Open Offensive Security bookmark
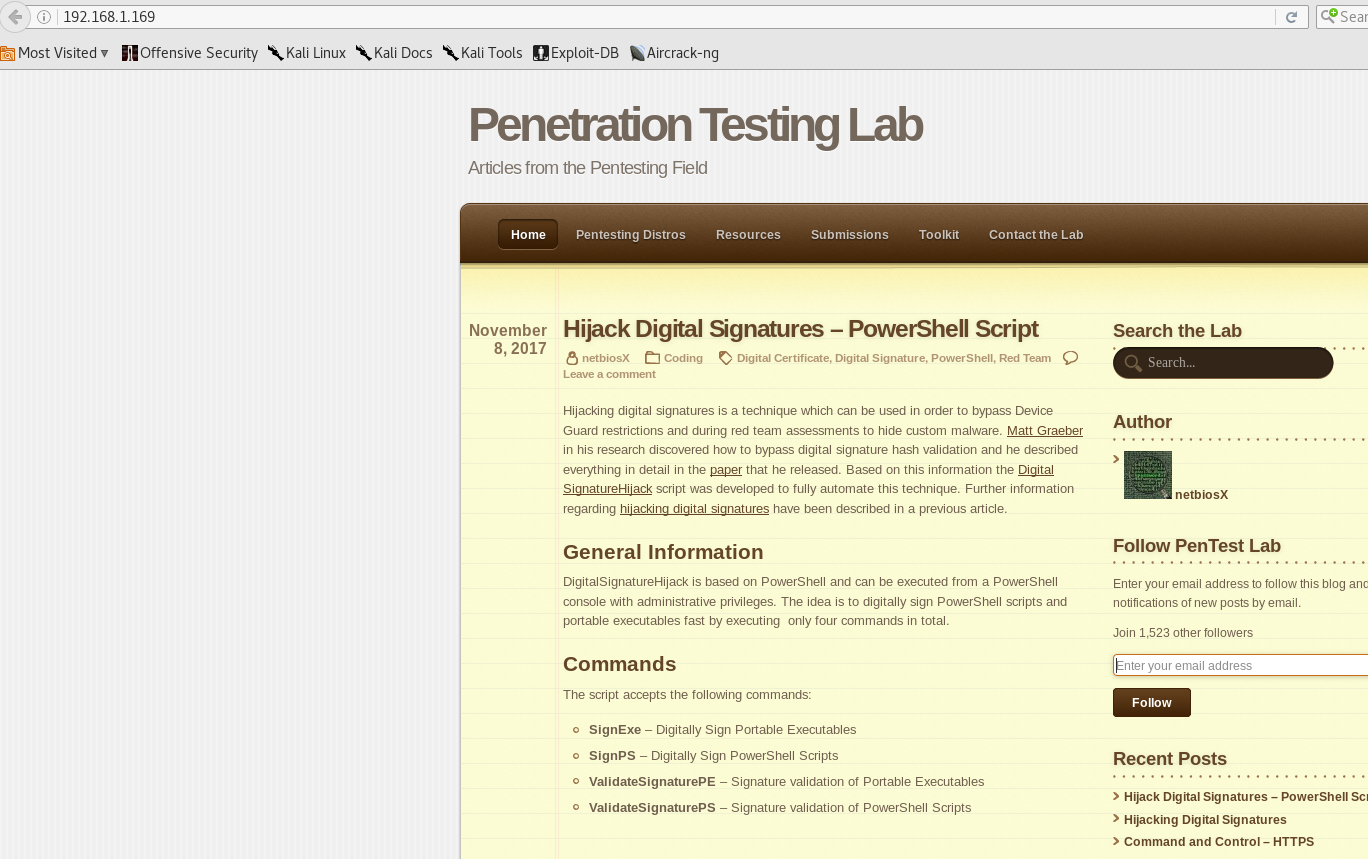1368x859 pixels. tap(190, 53)
